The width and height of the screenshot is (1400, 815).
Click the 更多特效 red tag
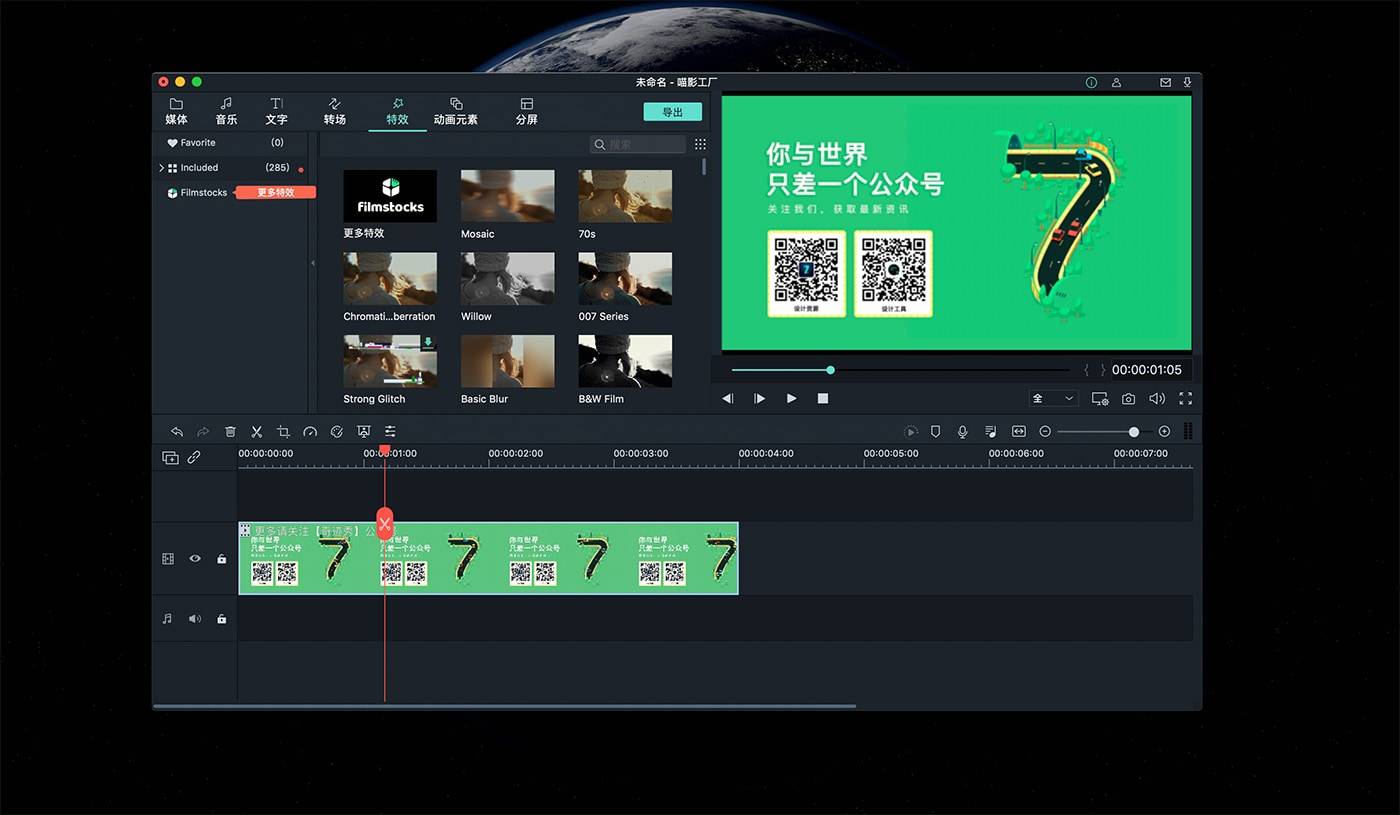click(276, 192)
